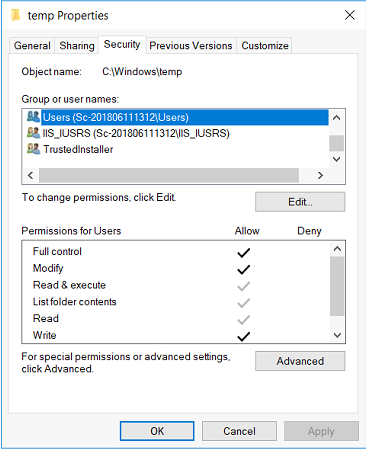
Task: Click right arrow of horizontal scrollbar
Action: (320, 175)
